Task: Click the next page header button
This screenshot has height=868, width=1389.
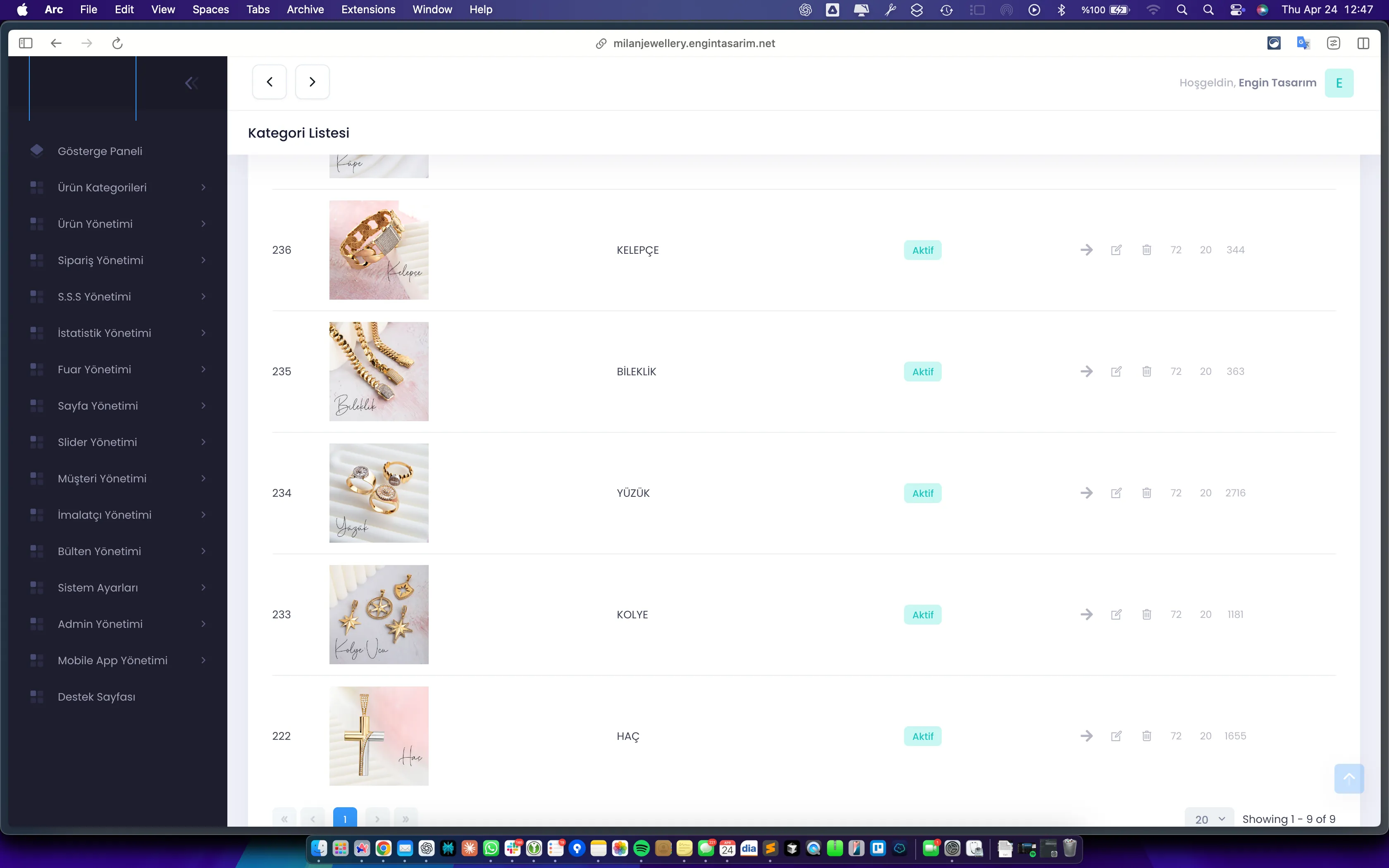Action: pos(312,82)
